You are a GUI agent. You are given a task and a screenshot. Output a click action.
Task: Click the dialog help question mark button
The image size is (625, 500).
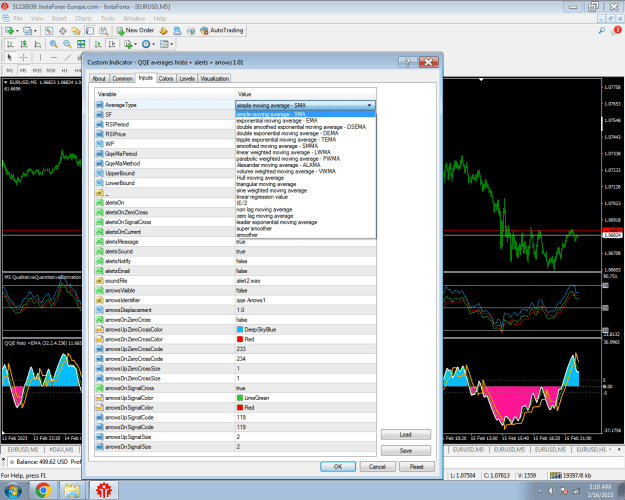407,62
